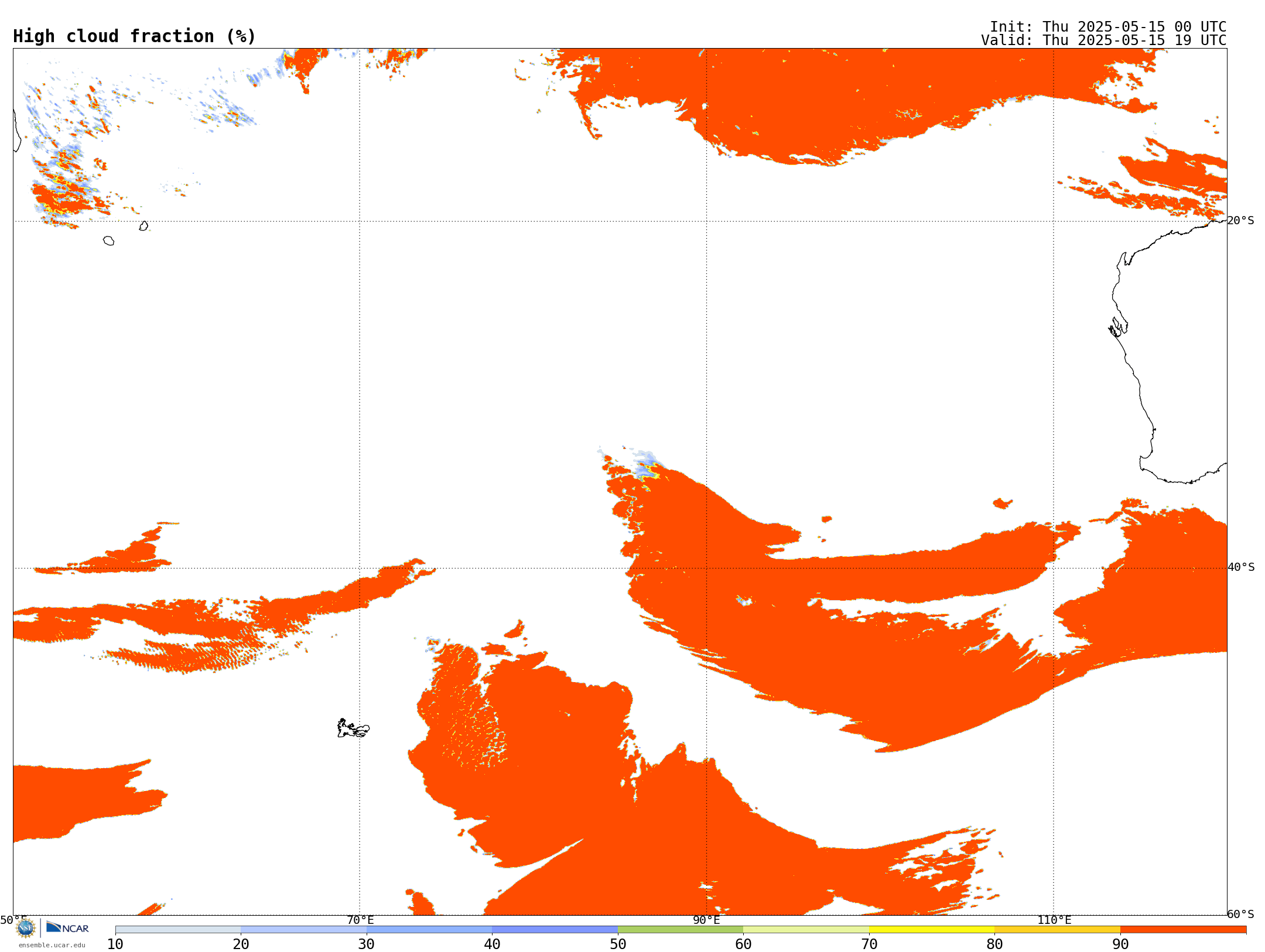Viewport: 1265px width, 952px height.
Task: Click the Mauritius island outline below 20°S
Action: [143, 225]
